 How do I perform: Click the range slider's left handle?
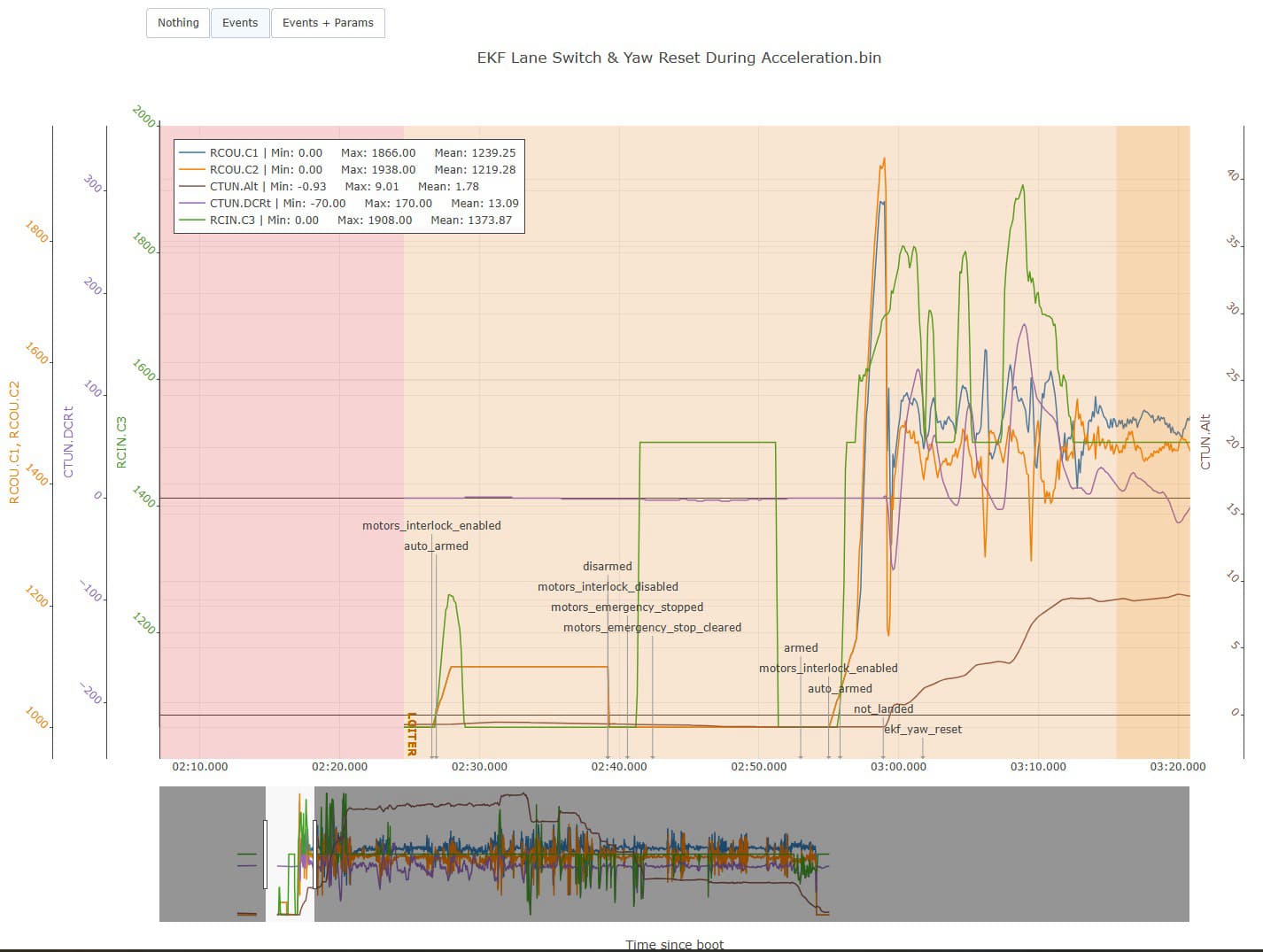tap(265, 854)
